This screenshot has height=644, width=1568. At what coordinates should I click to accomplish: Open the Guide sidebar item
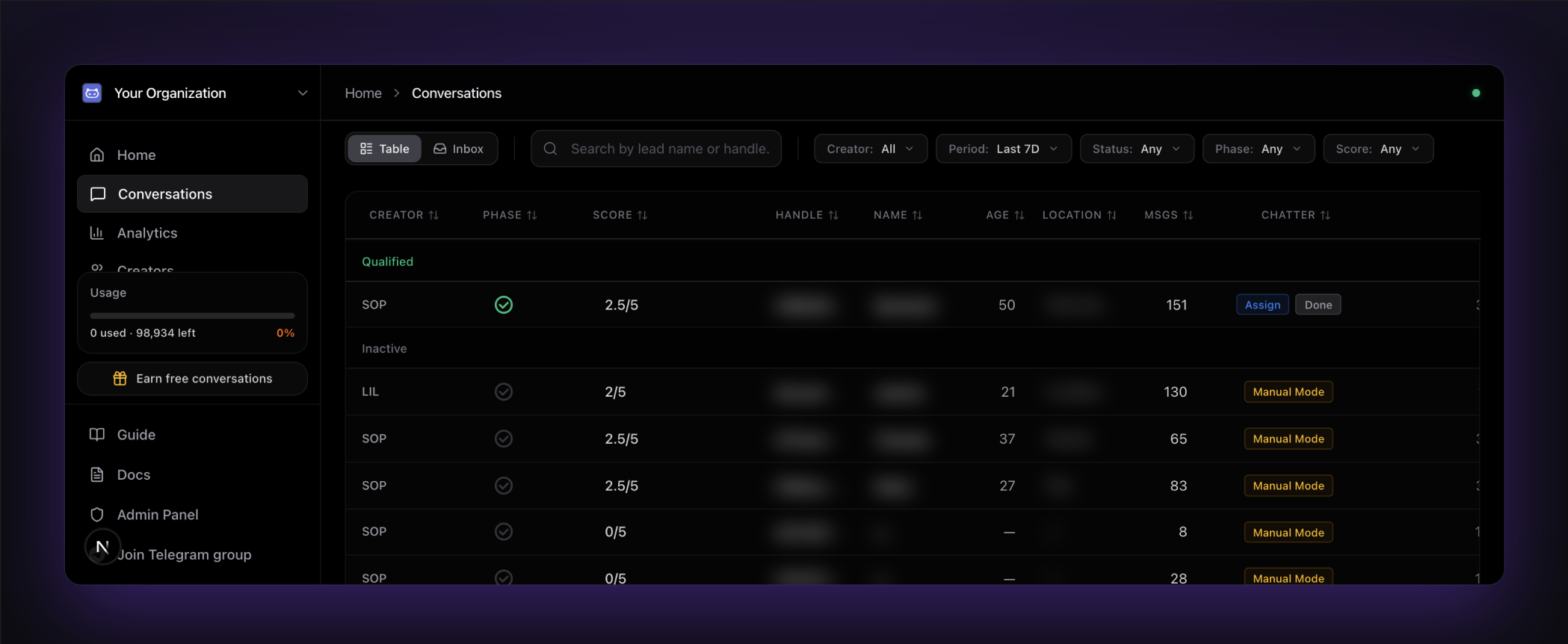pyautogui.click(x=192, y=435)
